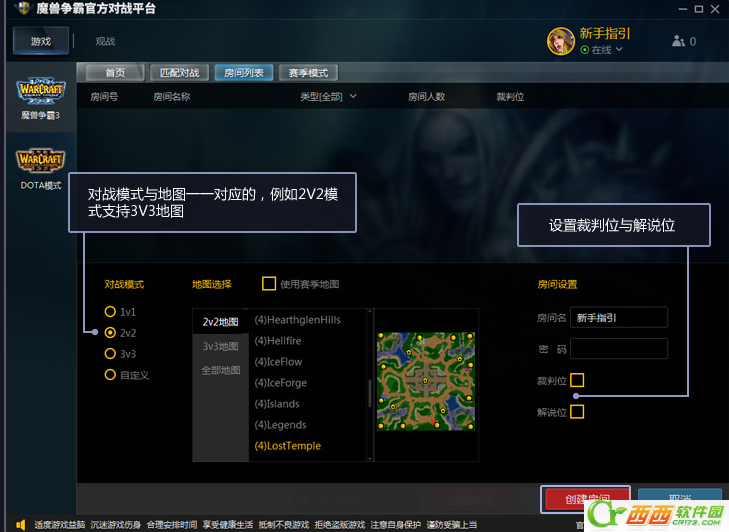This screenshot has width=729, height=532.
Task: Select the Warcraft 3 game icon in sidebar
Action: 41,91
